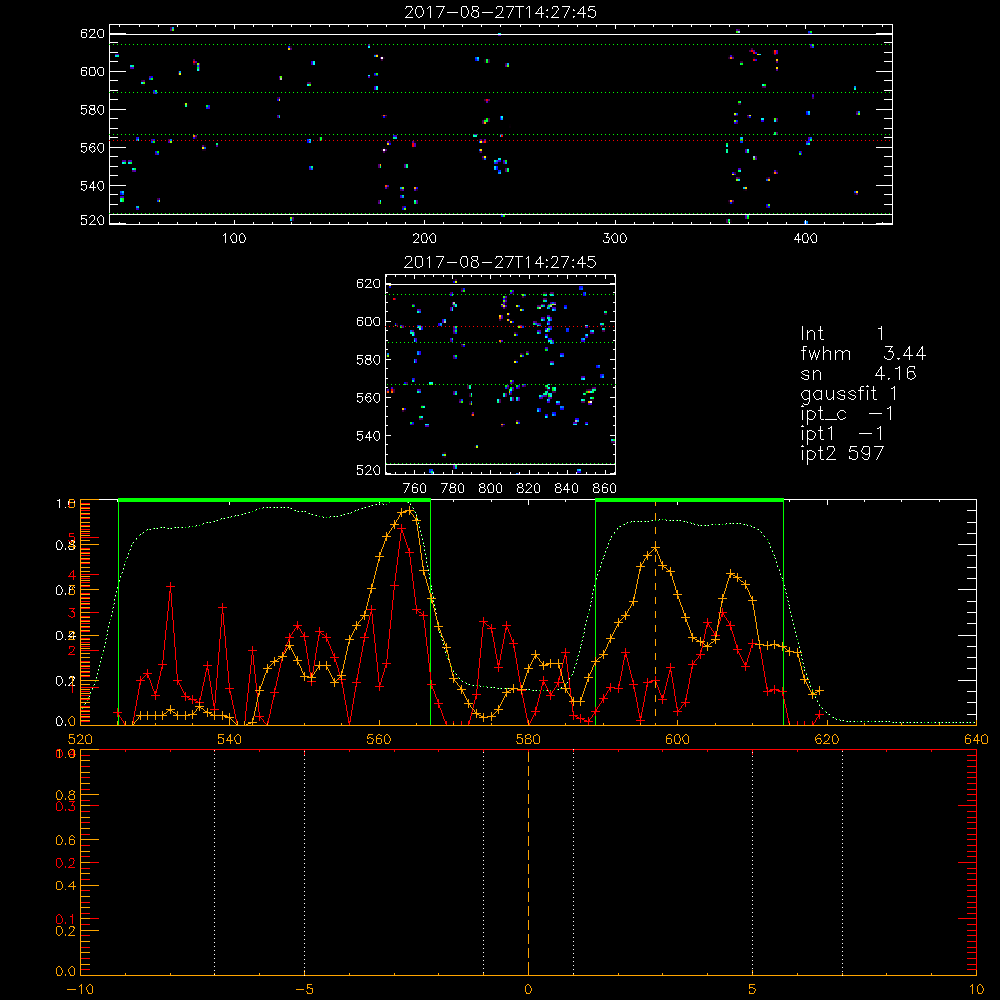This screenshot has width=1000, height=1000.
Task: Click the timestamp title above the wide upper panel
Action: (x=500, y=12)
